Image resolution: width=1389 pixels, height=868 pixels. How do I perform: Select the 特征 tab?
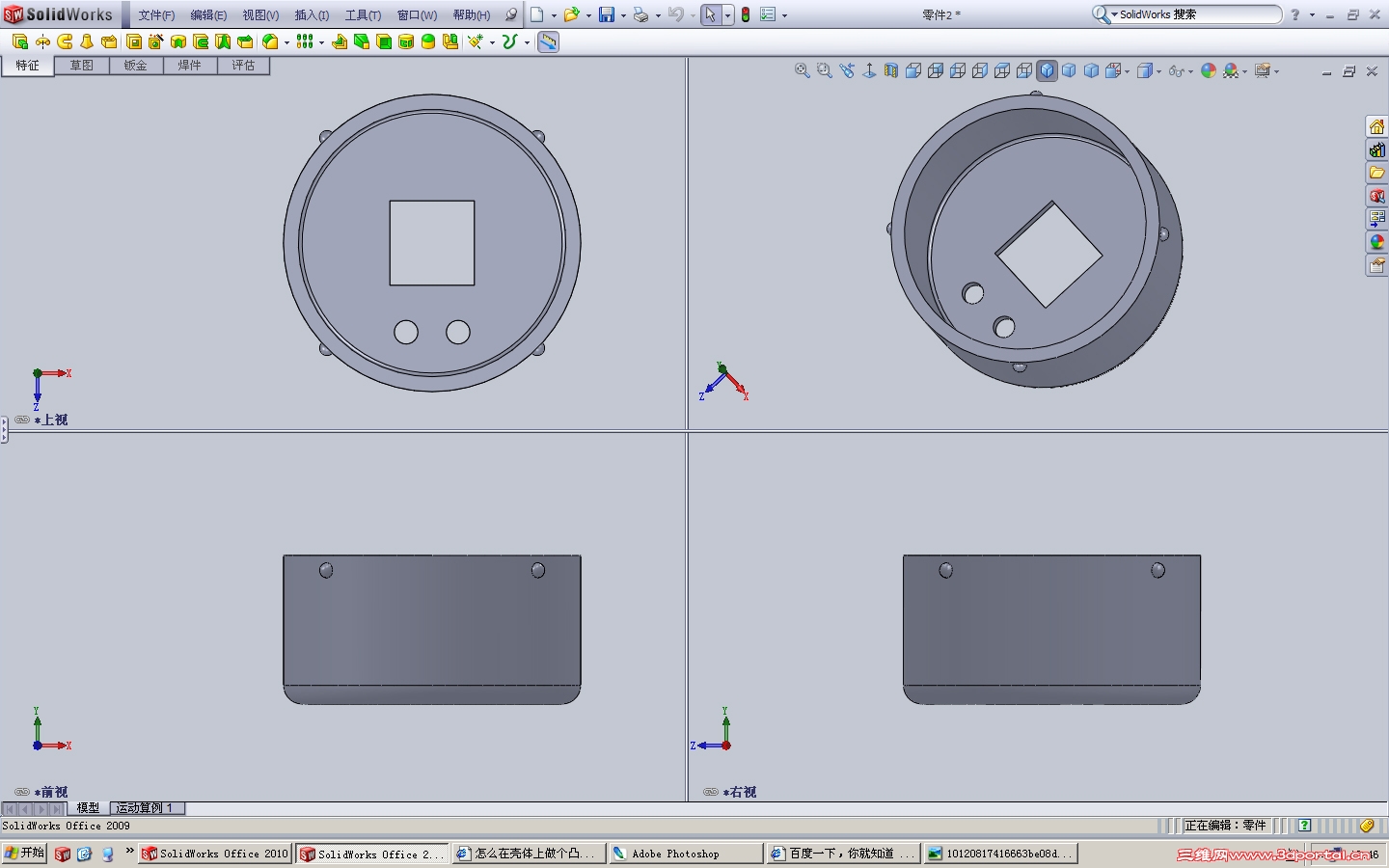pyautogui.click(x=28, y=66)
